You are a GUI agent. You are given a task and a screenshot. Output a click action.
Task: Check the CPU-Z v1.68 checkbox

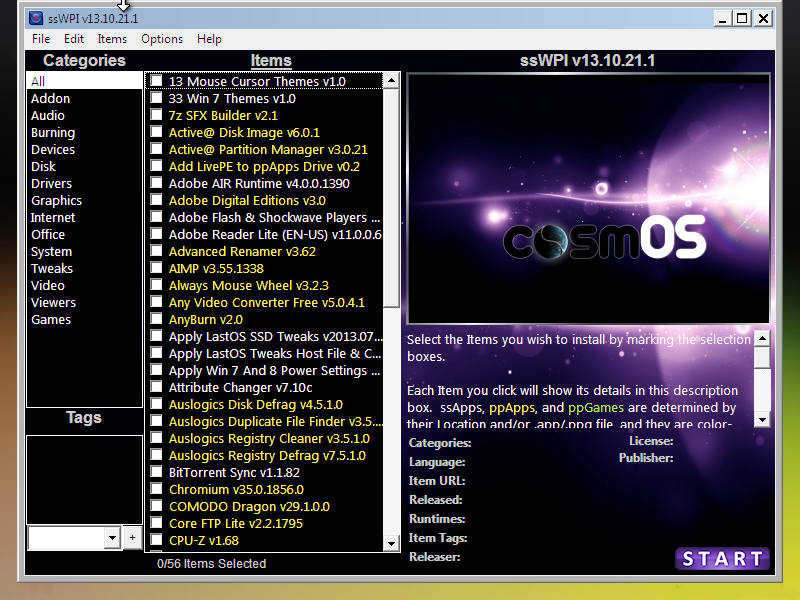(x=156, y=540)
